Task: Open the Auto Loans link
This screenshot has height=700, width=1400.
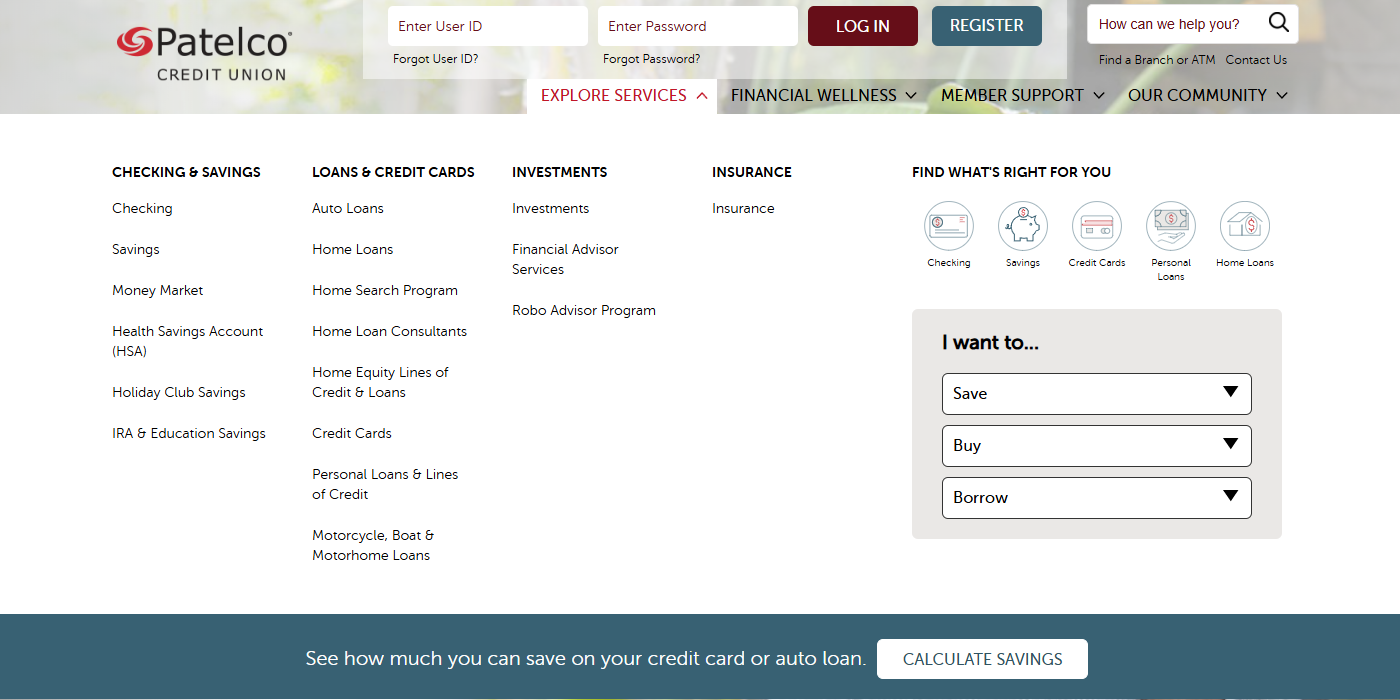Action: click(x=348, y=208)
